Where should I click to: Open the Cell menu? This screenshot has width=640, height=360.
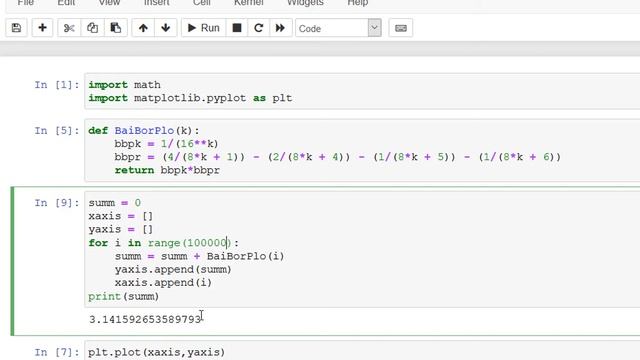click(x=202, y=2)
